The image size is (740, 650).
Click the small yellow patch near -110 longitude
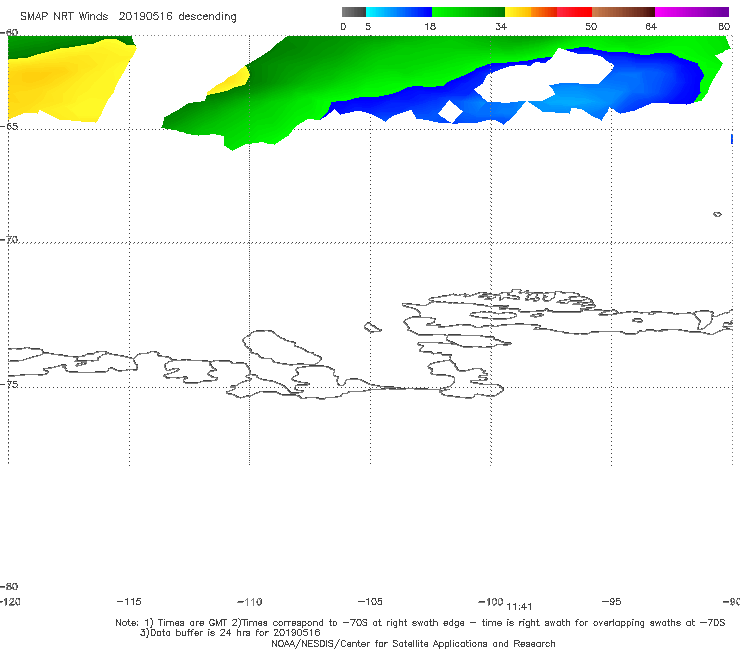(230, 81)
